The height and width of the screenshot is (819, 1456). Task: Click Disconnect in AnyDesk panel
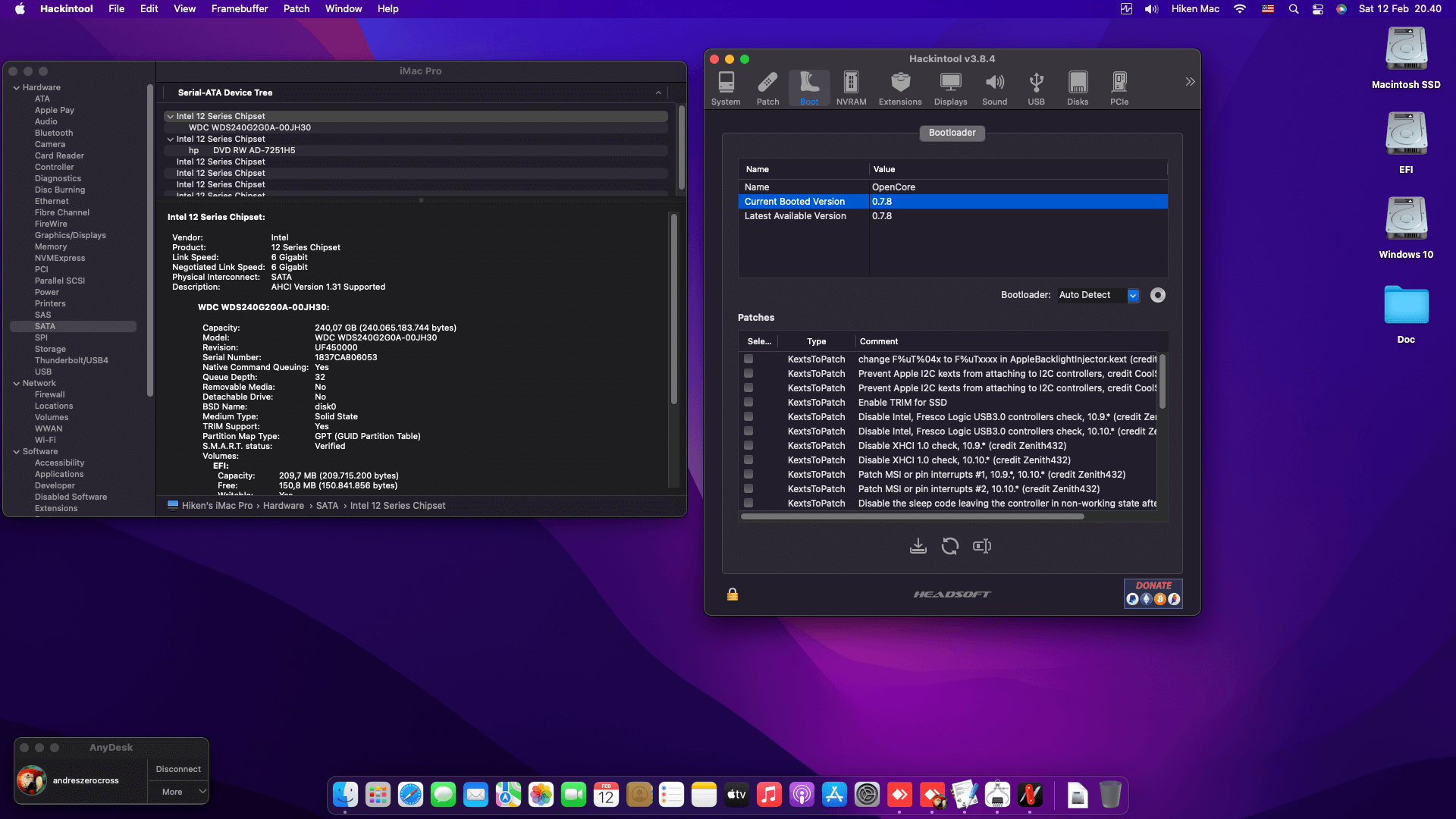178,769
